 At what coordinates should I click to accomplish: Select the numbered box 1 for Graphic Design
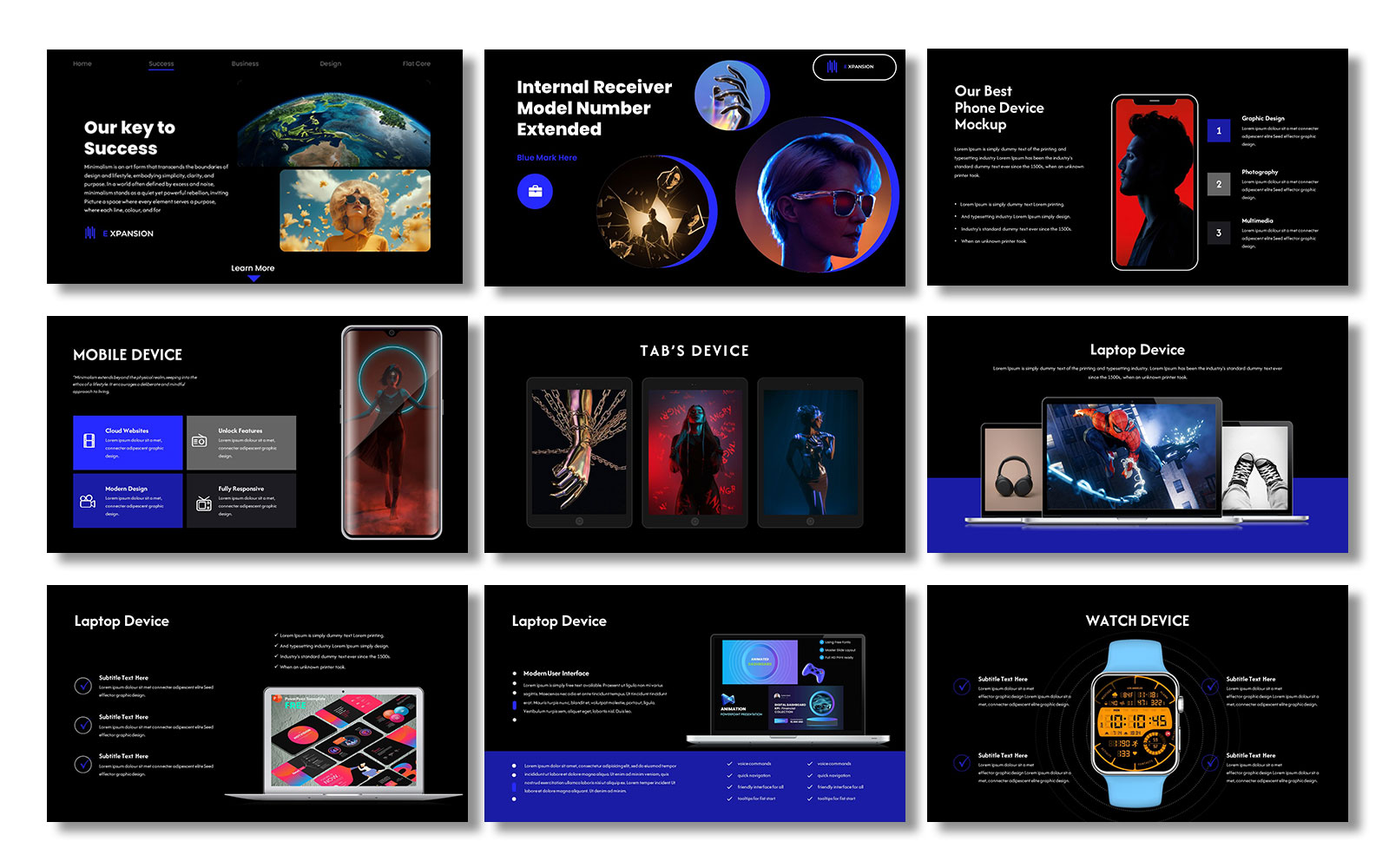coord(1218,131)
